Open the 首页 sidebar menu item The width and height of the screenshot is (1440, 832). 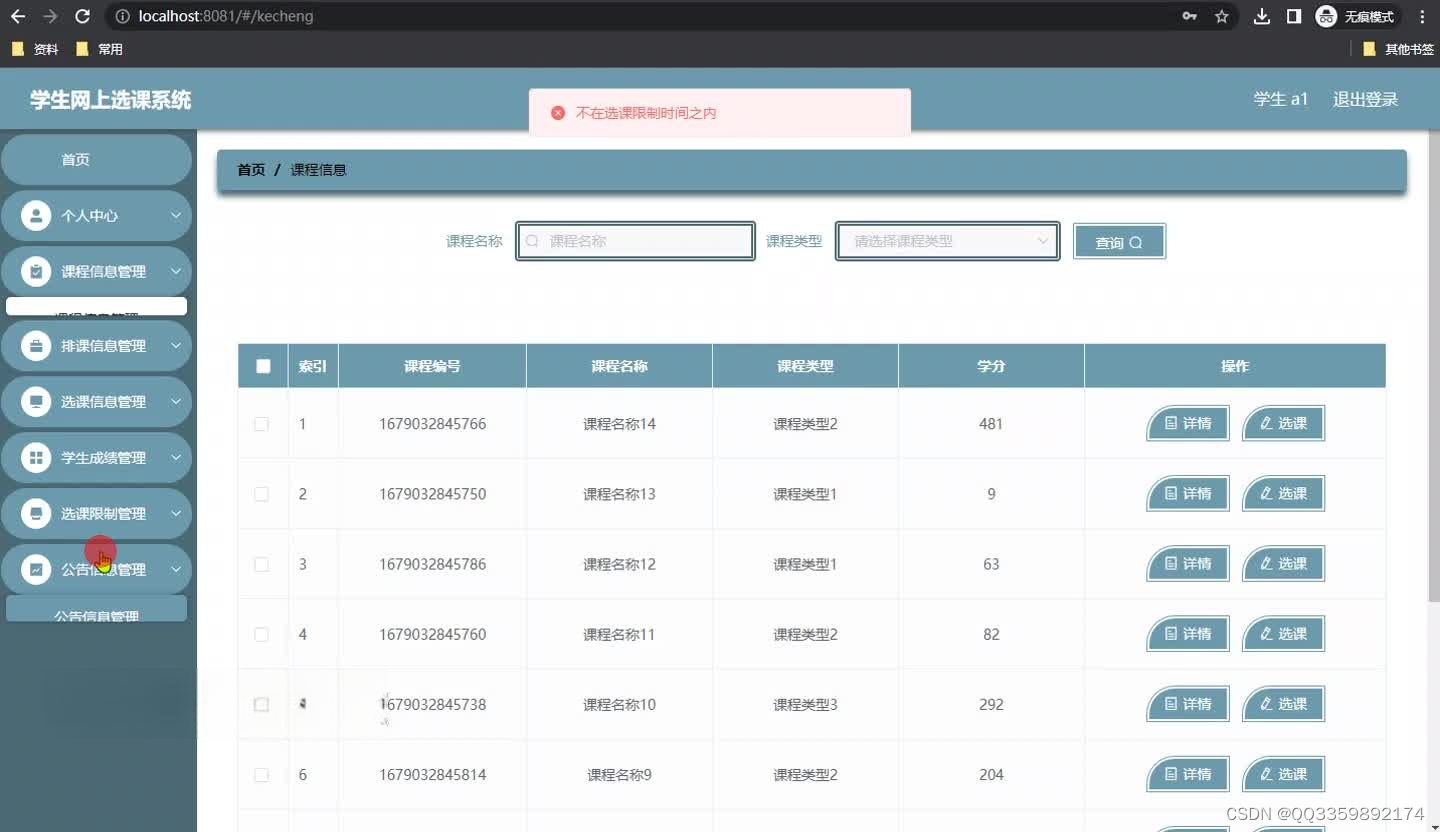click(96, 160)
